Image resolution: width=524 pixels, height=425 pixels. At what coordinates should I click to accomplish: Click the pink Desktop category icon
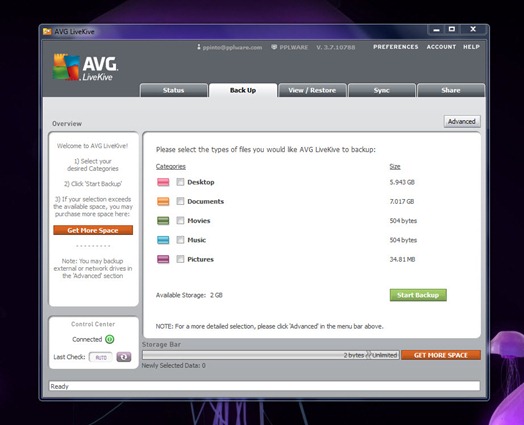[163, 182]
